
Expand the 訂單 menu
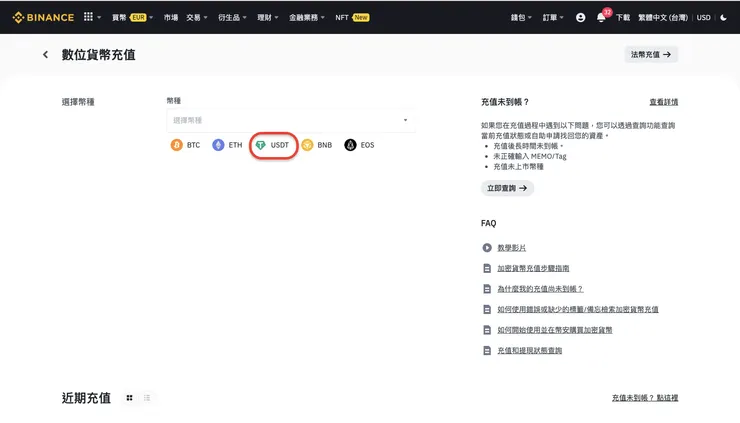553,17
